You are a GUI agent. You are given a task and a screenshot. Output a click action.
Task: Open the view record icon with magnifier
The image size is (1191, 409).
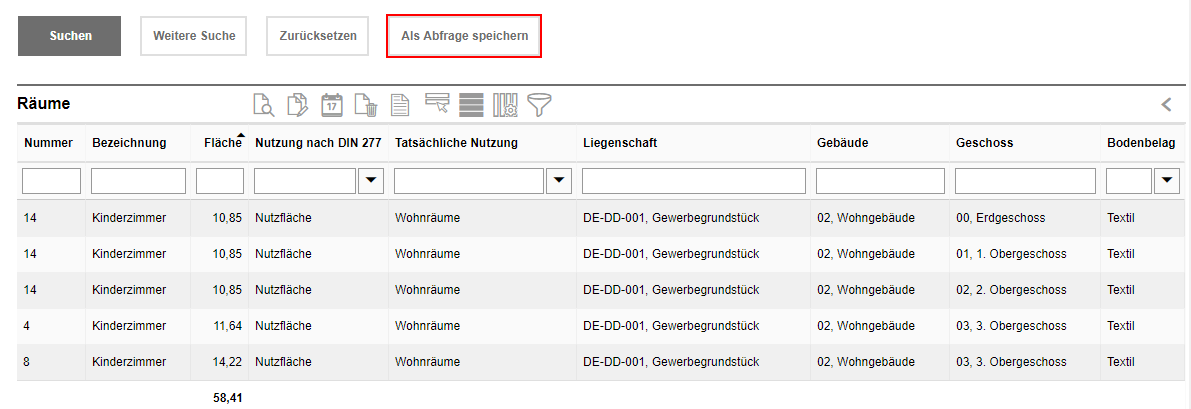(264, 105)
